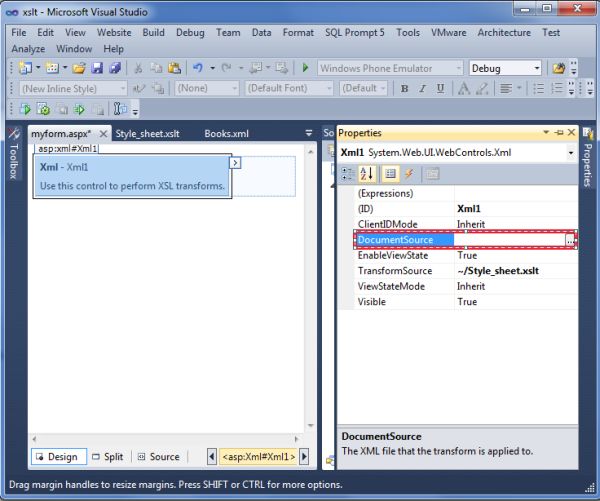Close the myform.aspx tab
This screenshot has height=501, width=600.
(x=103, y=134)
